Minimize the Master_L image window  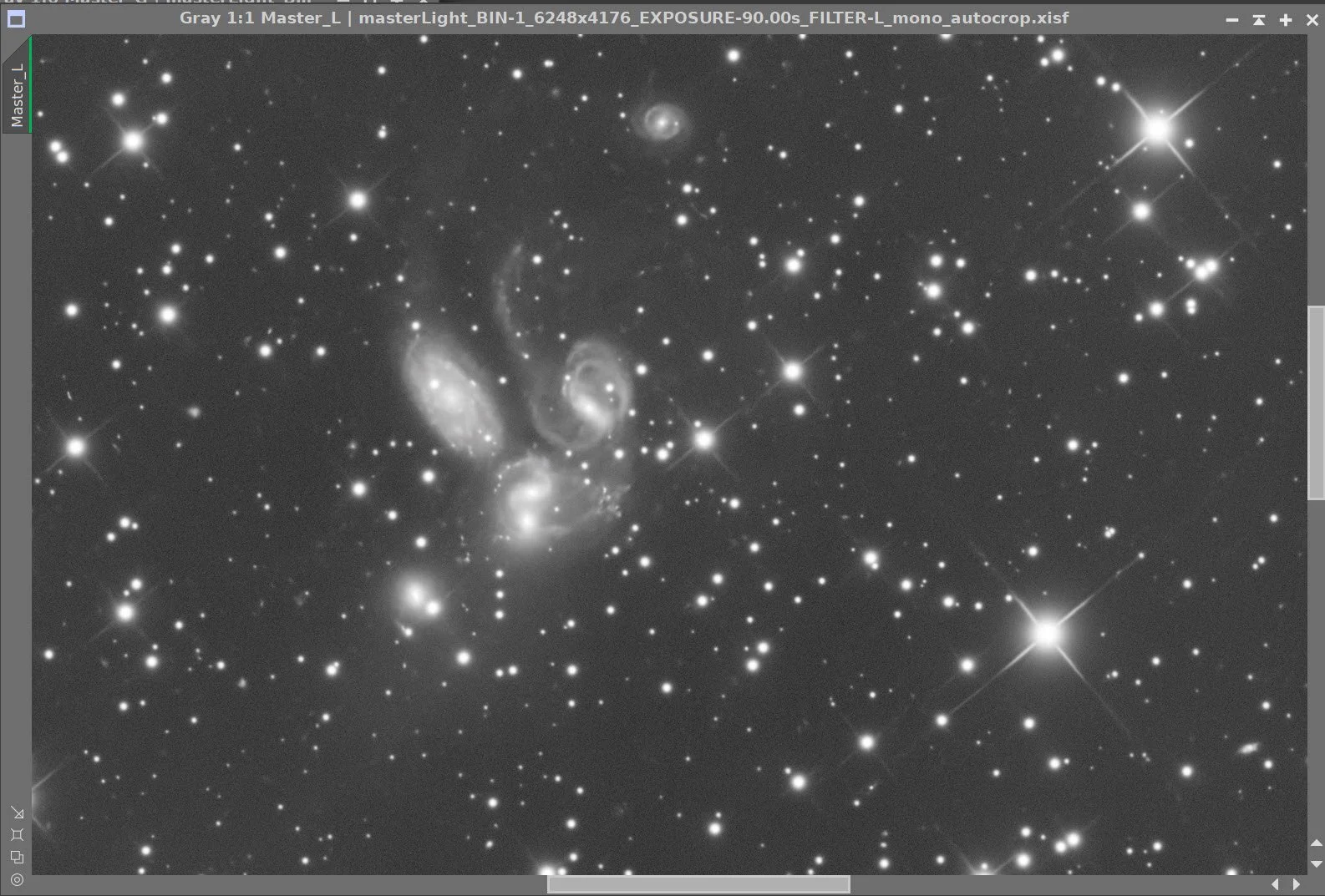point(1232,19)
